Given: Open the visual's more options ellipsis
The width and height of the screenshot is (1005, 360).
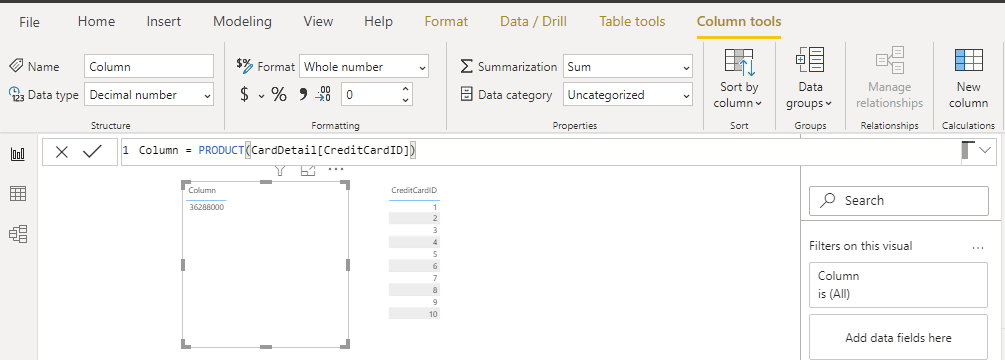Looking at the screenshot, I should pyautogui.click(x=336, y=170).
